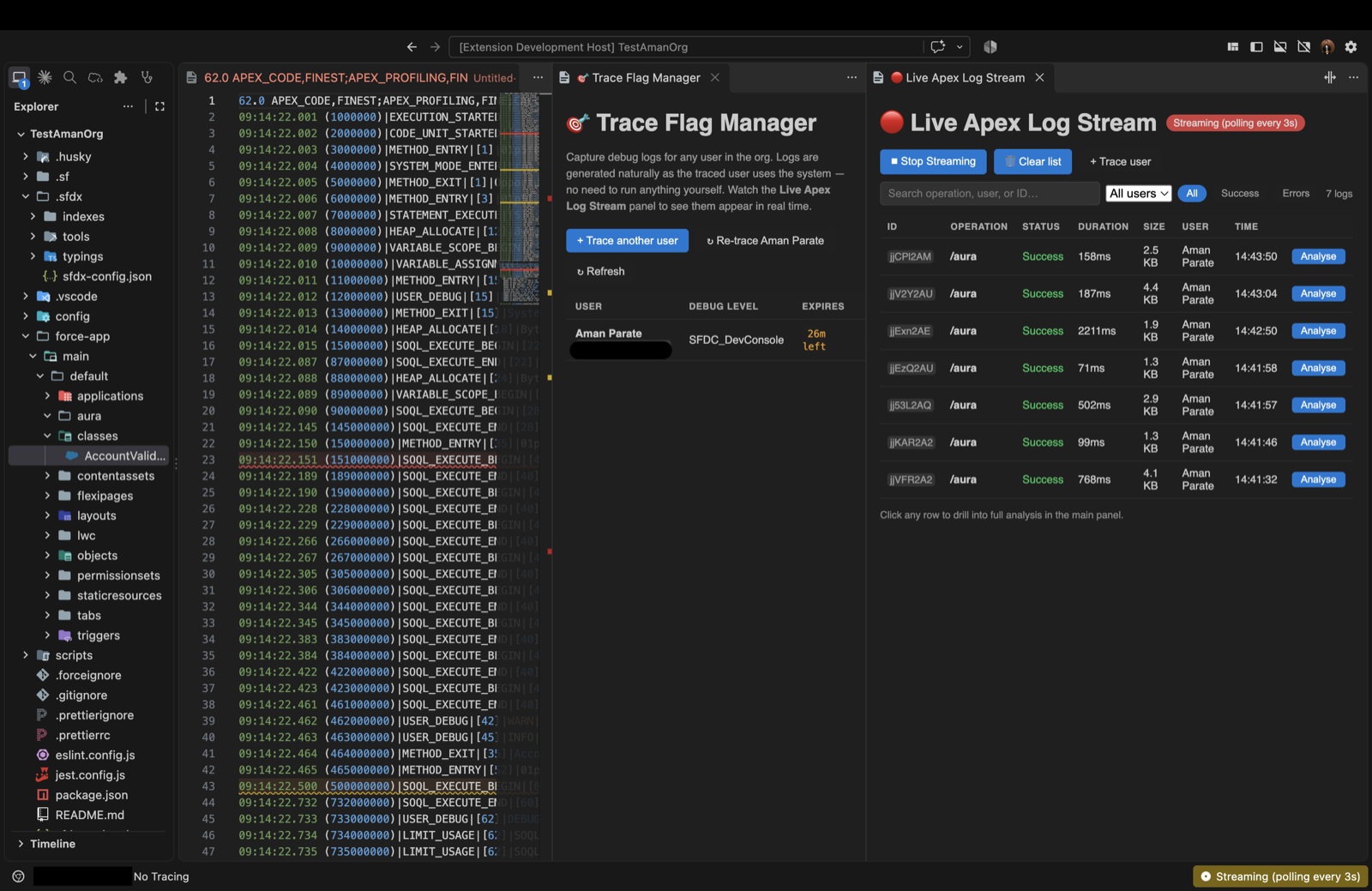Viewport: 1372px width, 891px height.
Task: Switch to the 62.0 APEX_CODE log tab
Action: coord(350,78)
